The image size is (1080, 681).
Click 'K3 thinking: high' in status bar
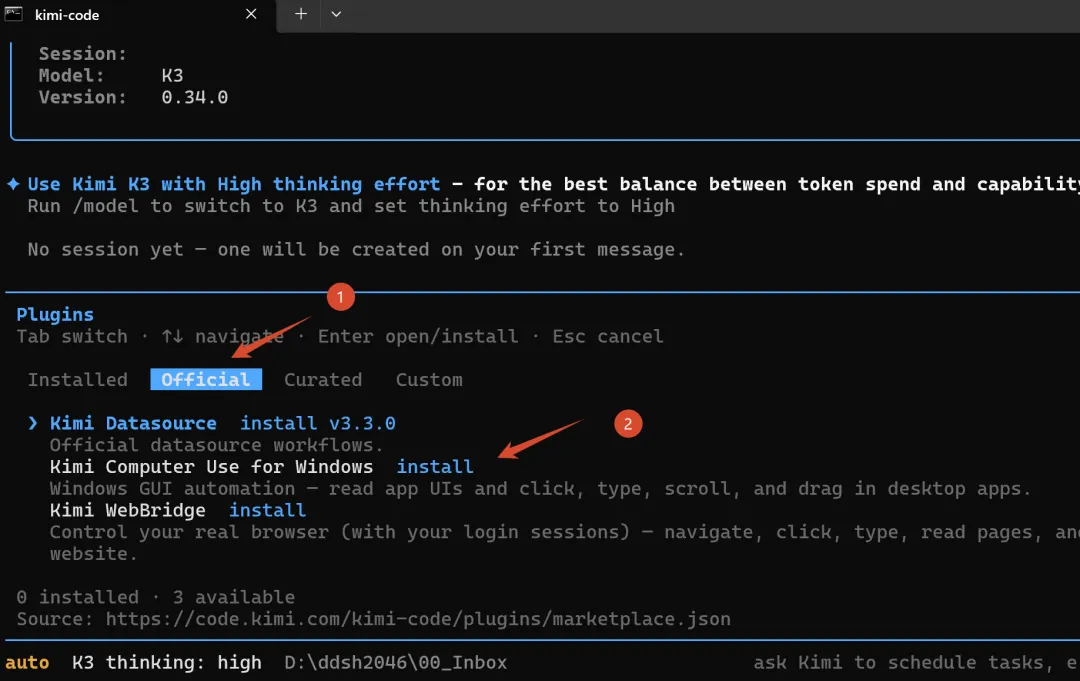click(x=167, y=662)
